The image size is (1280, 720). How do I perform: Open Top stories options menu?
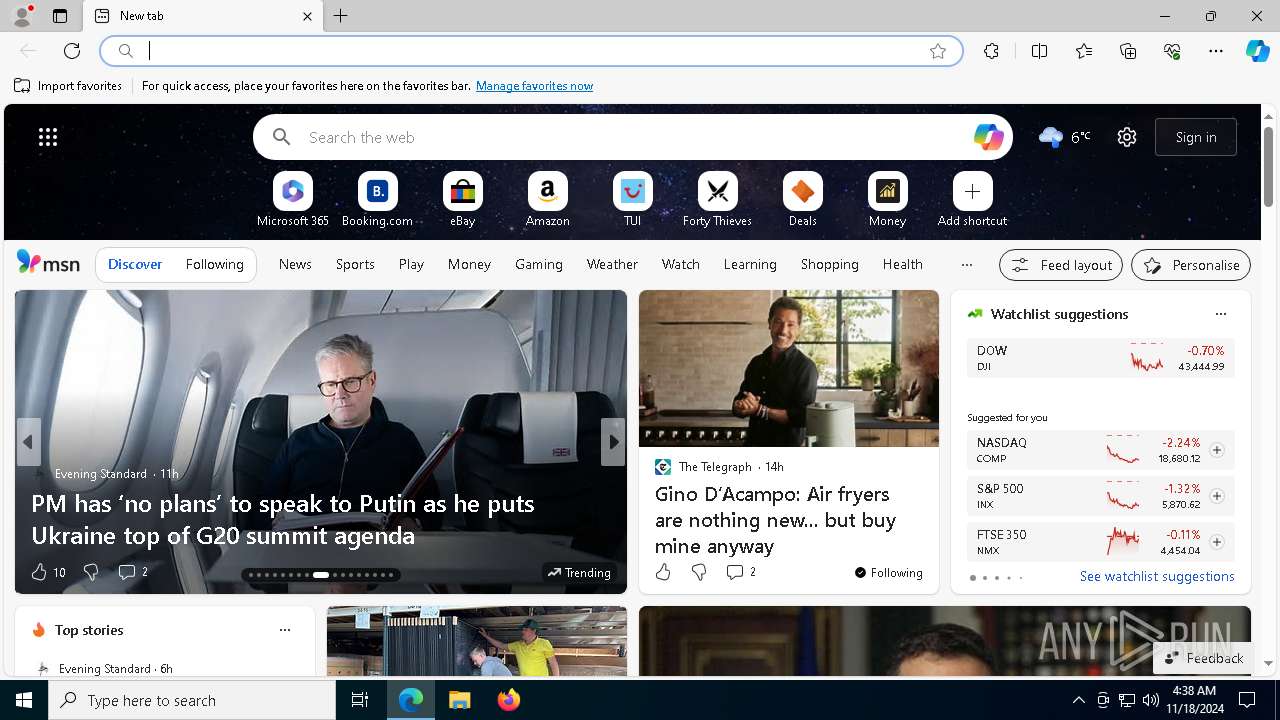[285, 630]
